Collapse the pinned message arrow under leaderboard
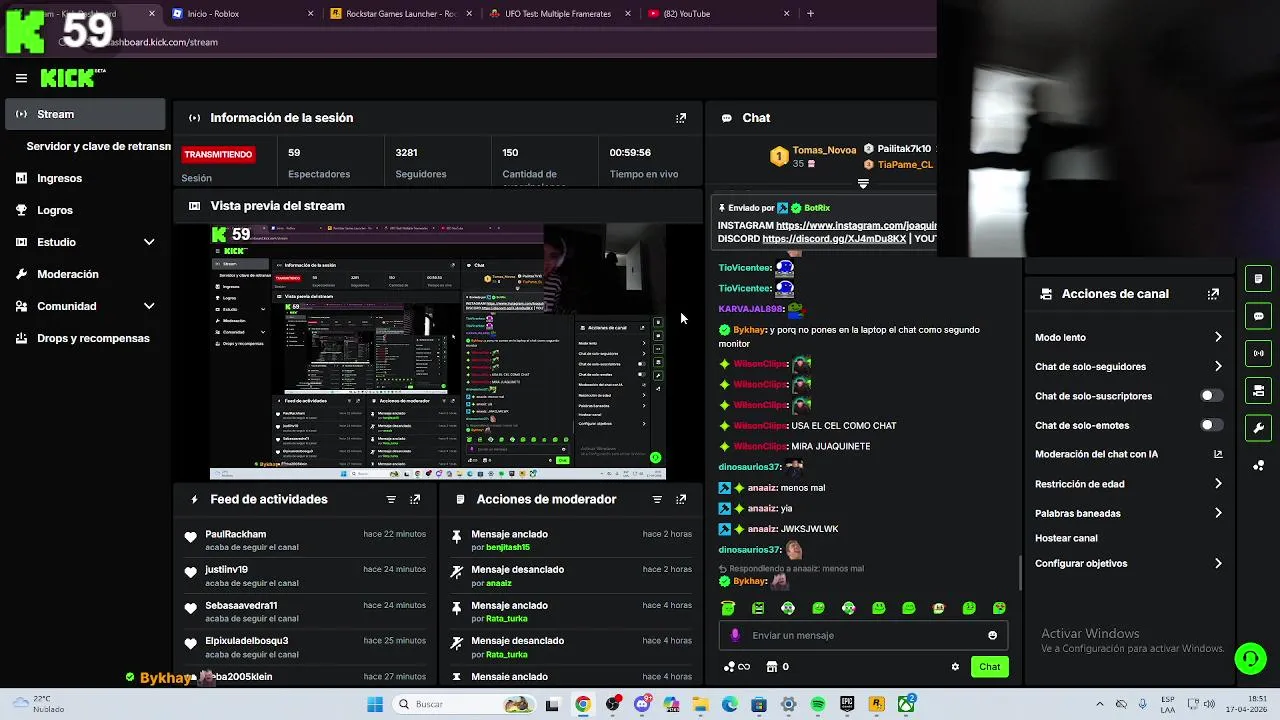The height and width of the screenshot is (720, 1280). [863, 184]
